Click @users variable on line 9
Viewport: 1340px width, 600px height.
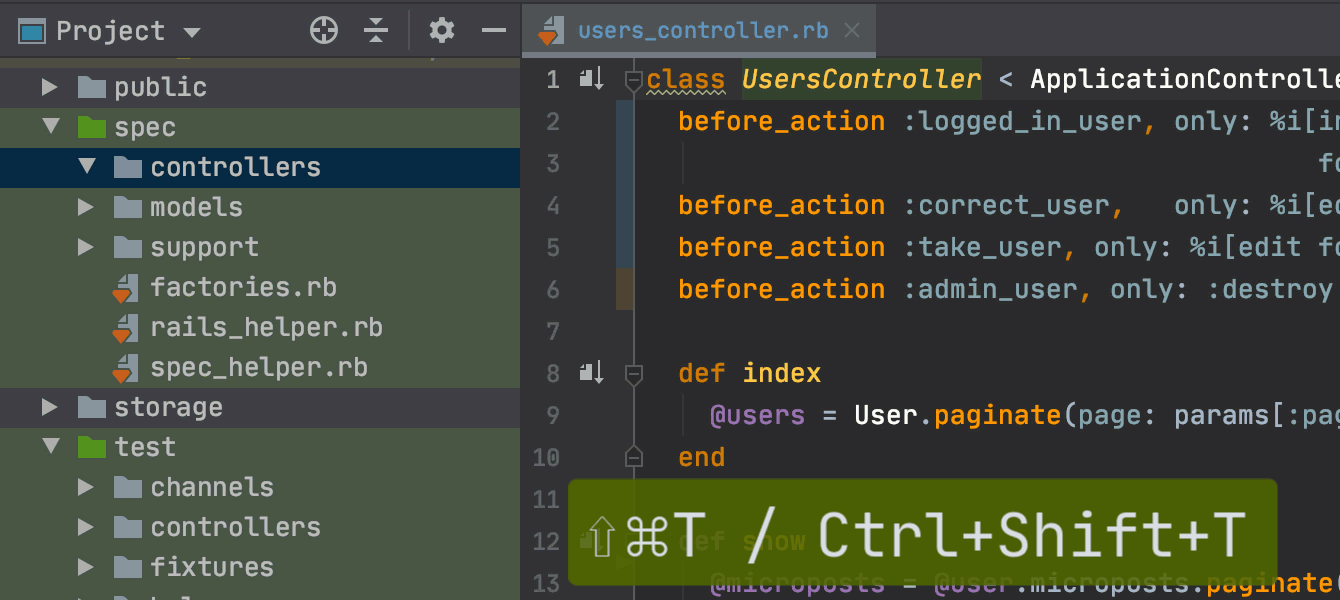(758, 415)
